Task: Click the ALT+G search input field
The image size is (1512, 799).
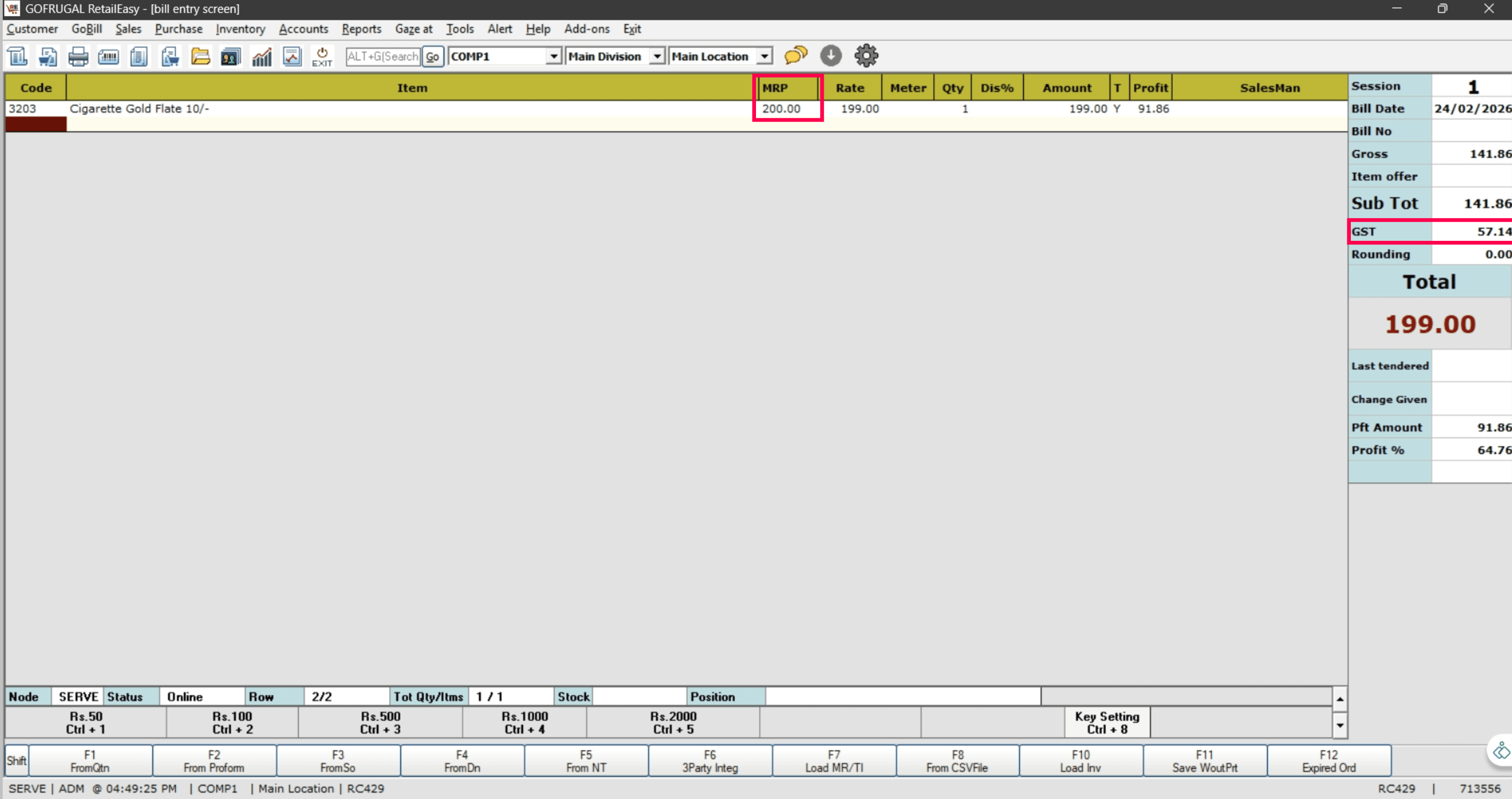Action: 383,56
